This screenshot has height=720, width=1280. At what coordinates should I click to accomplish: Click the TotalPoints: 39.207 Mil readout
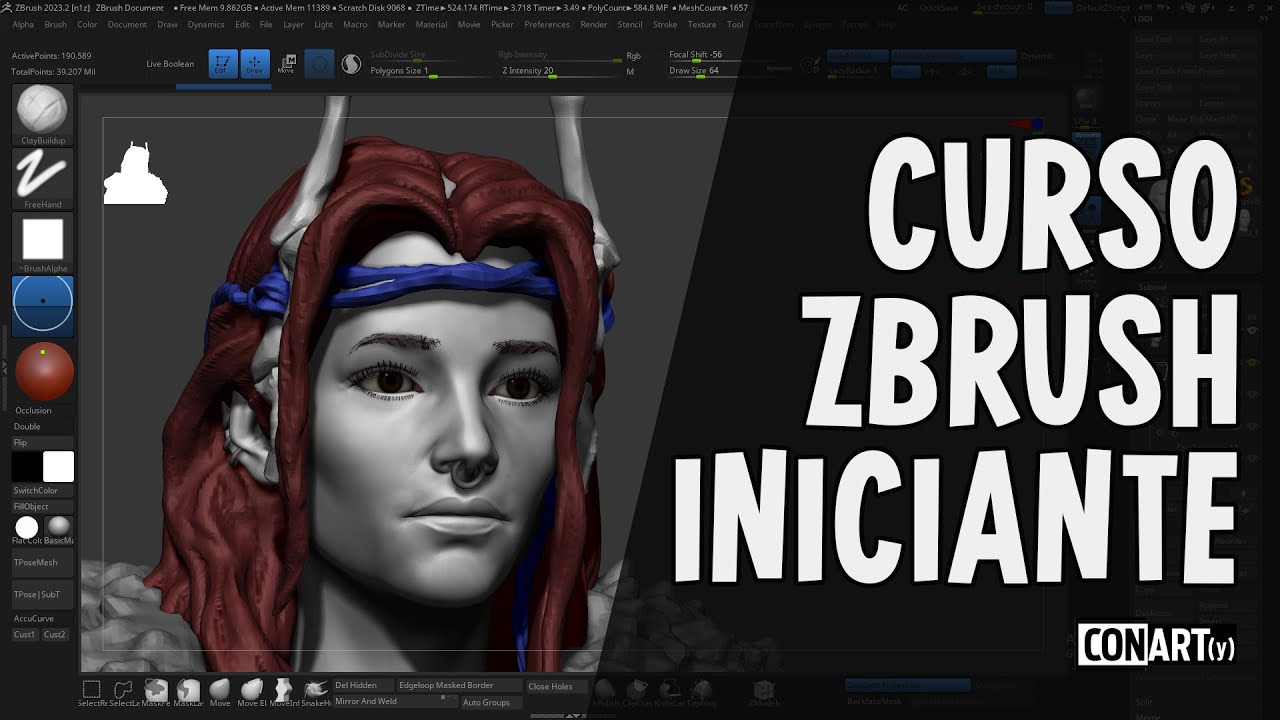point(53,72)
